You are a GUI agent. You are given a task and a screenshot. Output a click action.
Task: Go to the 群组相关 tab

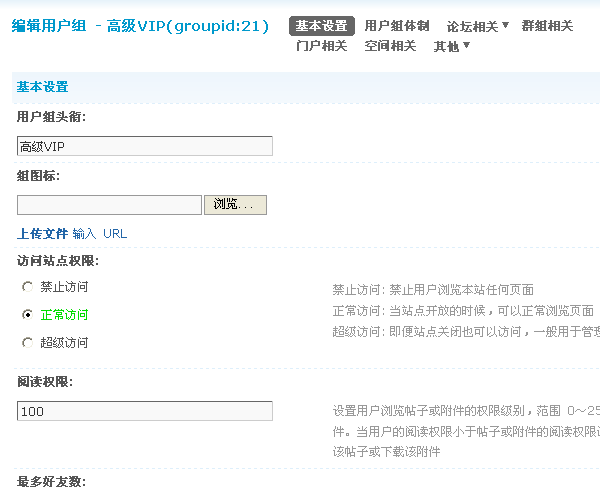[x=547, y=26]
